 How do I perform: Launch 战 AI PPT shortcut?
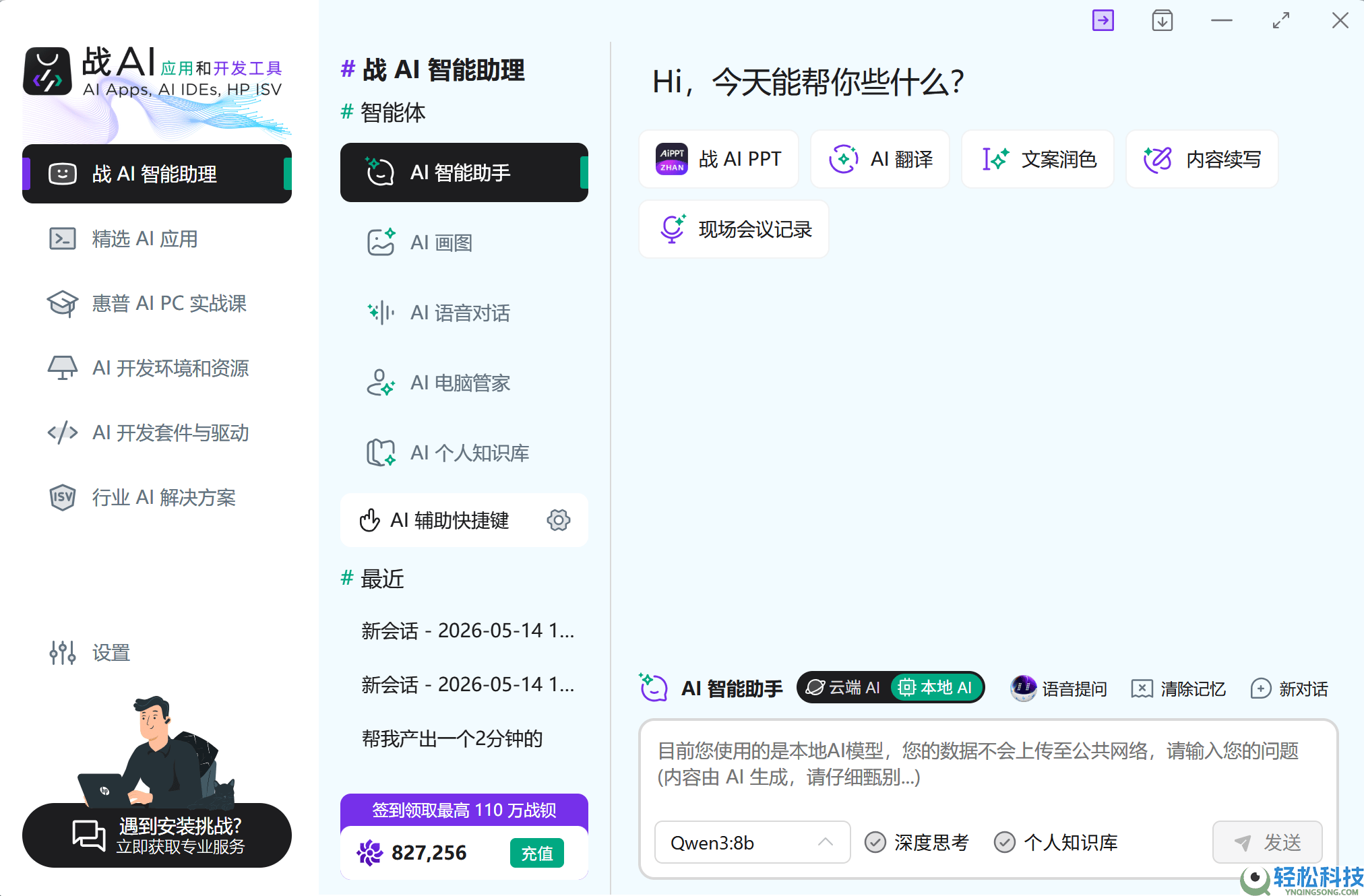718,159
